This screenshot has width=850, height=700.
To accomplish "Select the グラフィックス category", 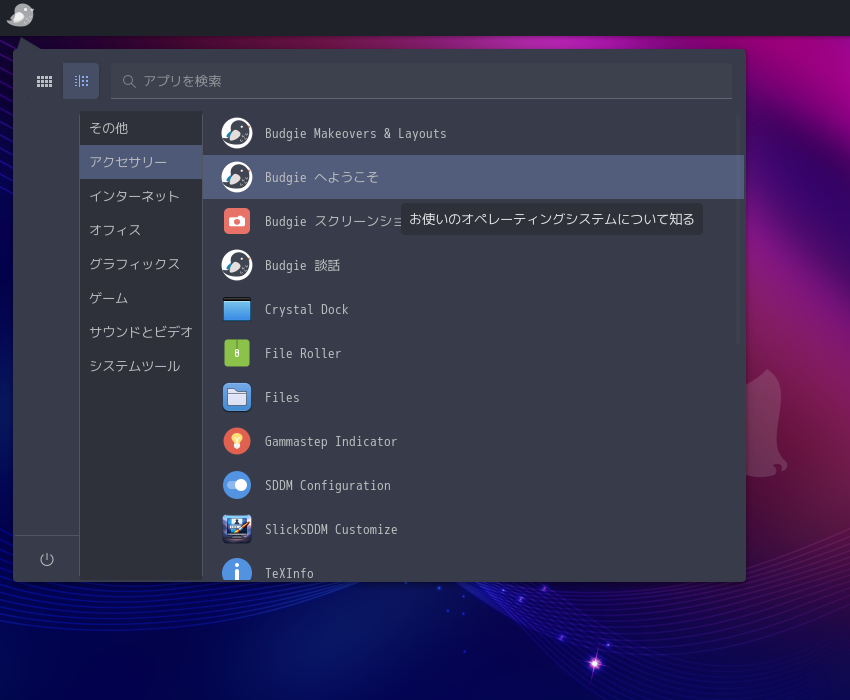I will [141, 264].
